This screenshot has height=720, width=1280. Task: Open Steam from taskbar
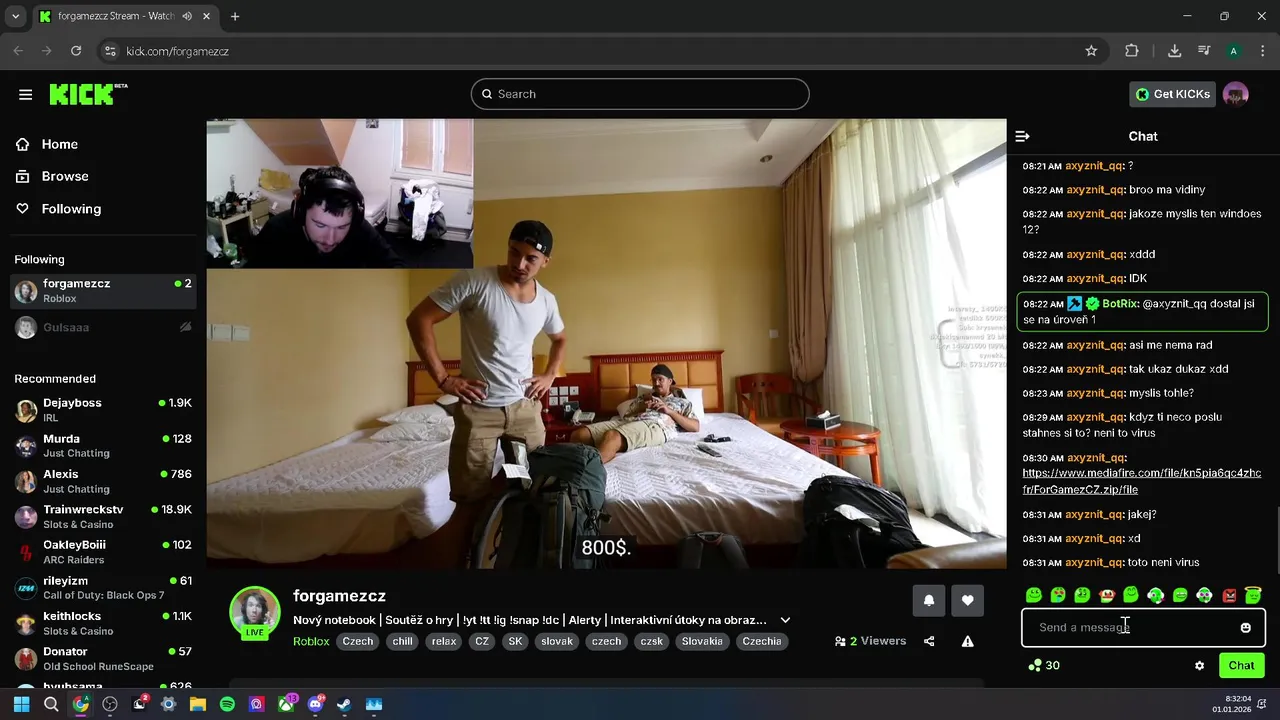[x=344, y=704]
